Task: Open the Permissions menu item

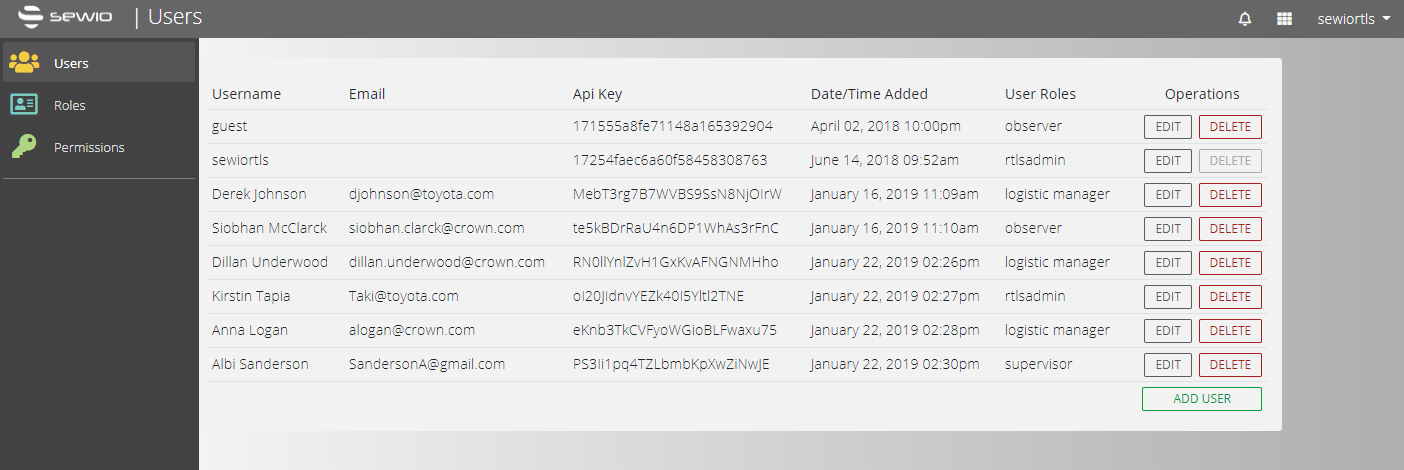Action: click(89, 147)
